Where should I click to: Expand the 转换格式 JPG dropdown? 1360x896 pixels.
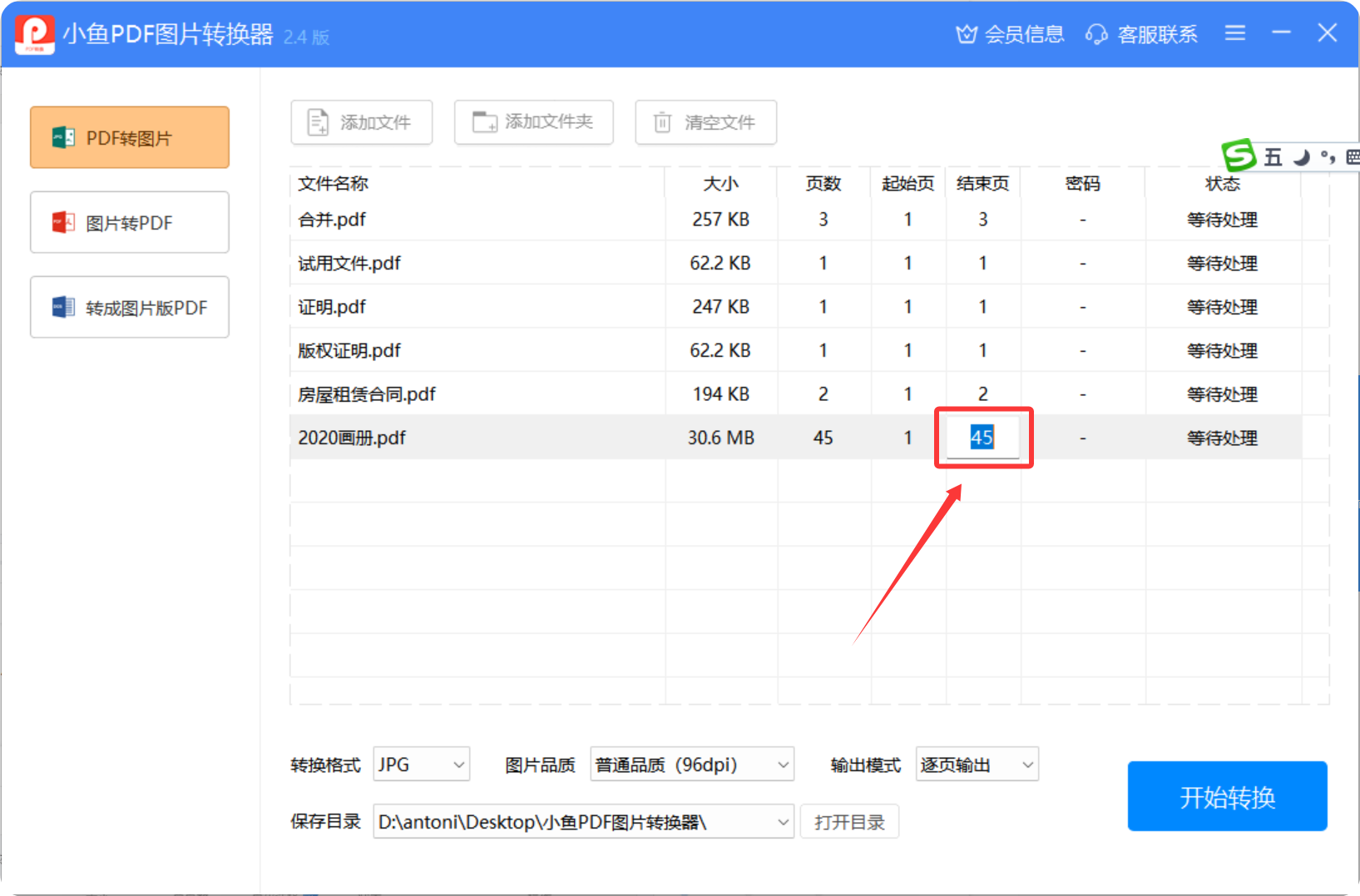[421, 764]
